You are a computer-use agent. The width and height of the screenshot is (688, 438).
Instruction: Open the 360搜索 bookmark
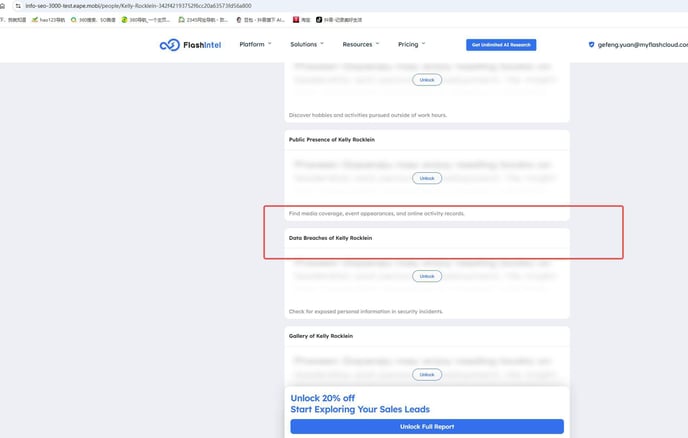93,20
